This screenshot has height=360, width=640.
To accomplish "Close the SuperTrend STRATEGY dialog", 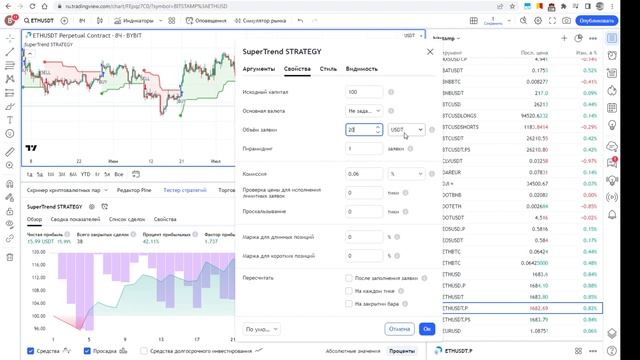I will tap(430, 51).
